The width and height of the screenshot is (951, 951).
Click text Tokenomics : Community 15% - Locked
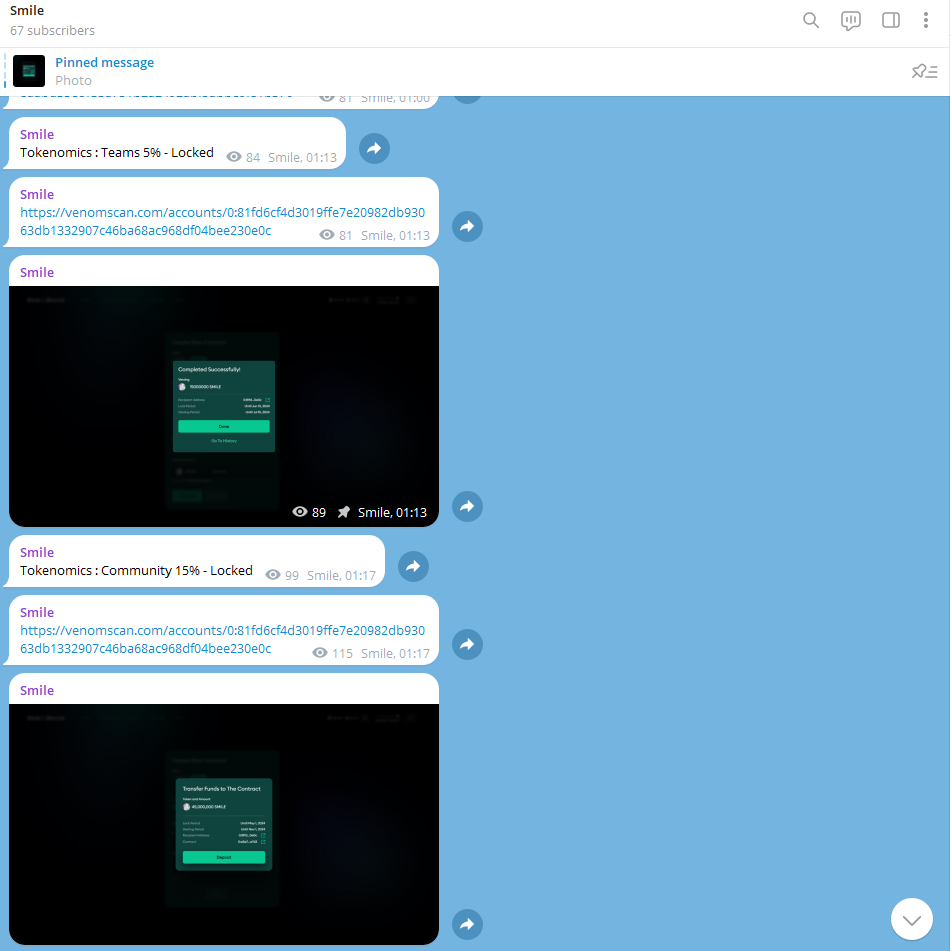point(136,570)
